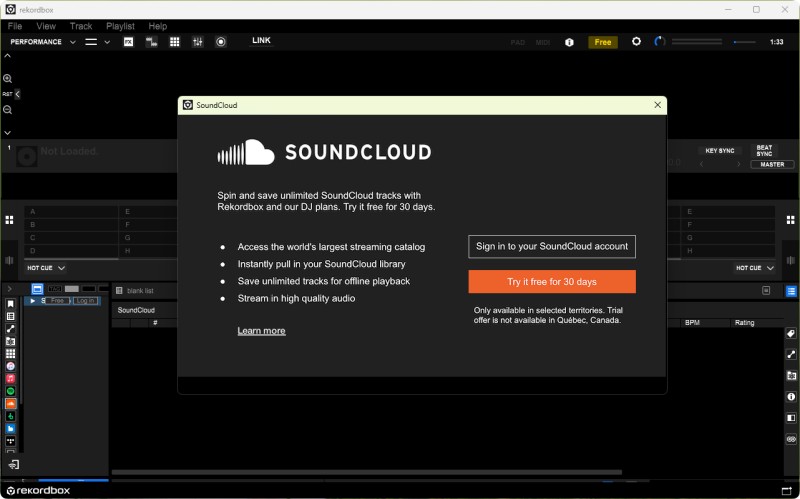Toggle the tree view icon in browser
Viewport: 800px width, 499px height.
tap(37, 289)
